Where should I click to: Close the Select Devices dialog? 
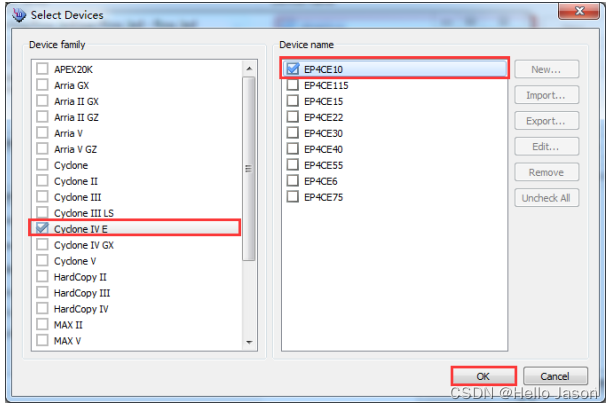pyautogui.click(x=579, y=11)
